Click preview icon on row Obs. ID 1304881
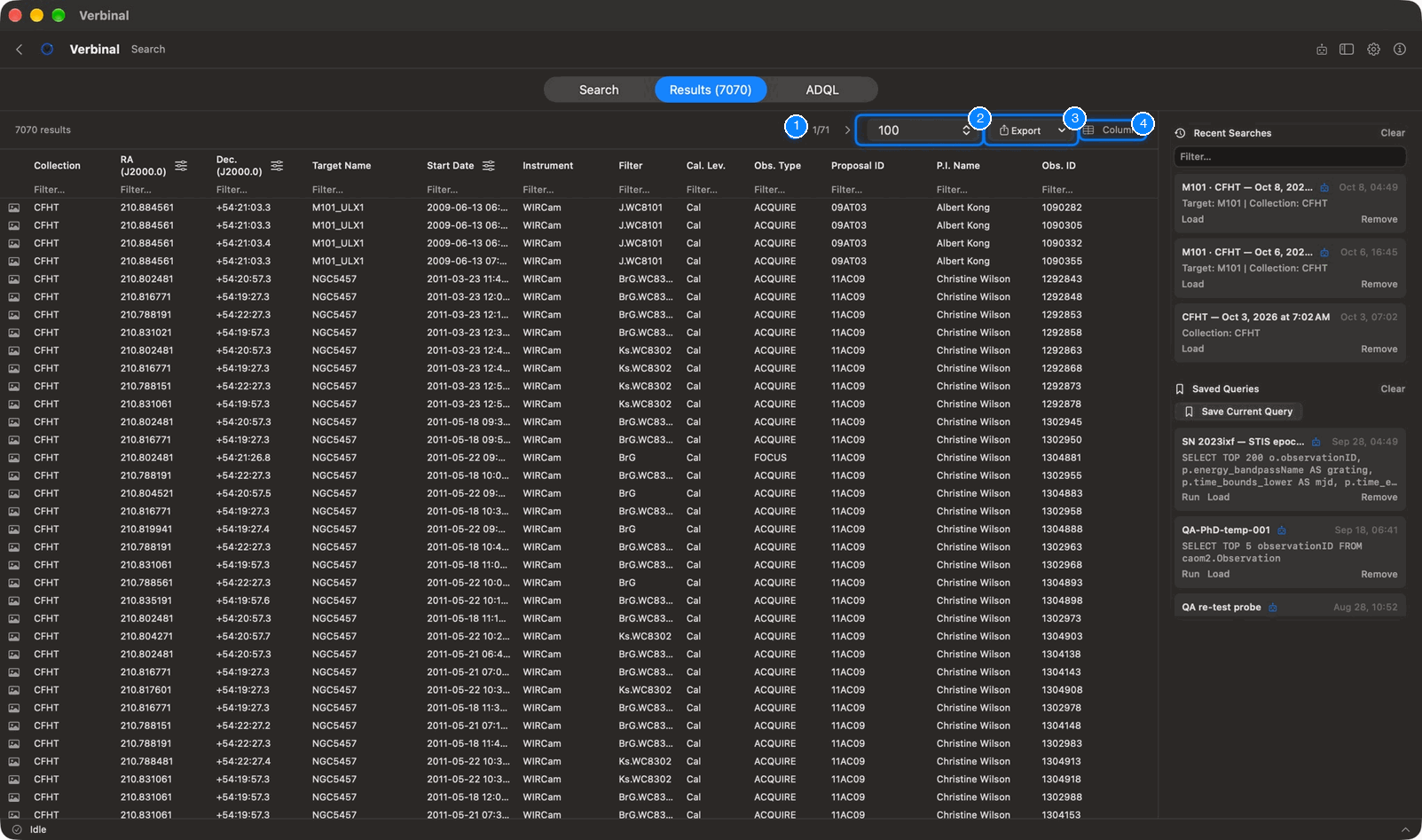The image size is (1422, 840). (x=14, y=458)
